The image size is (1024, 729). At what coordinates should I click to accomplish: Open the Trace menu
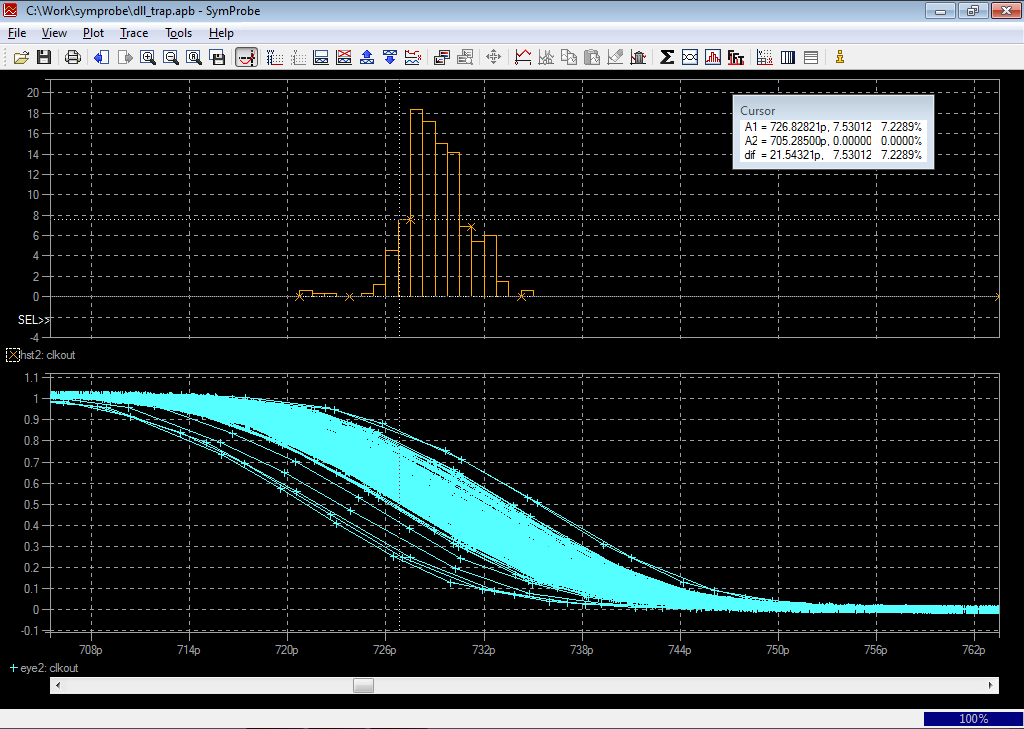133,33
